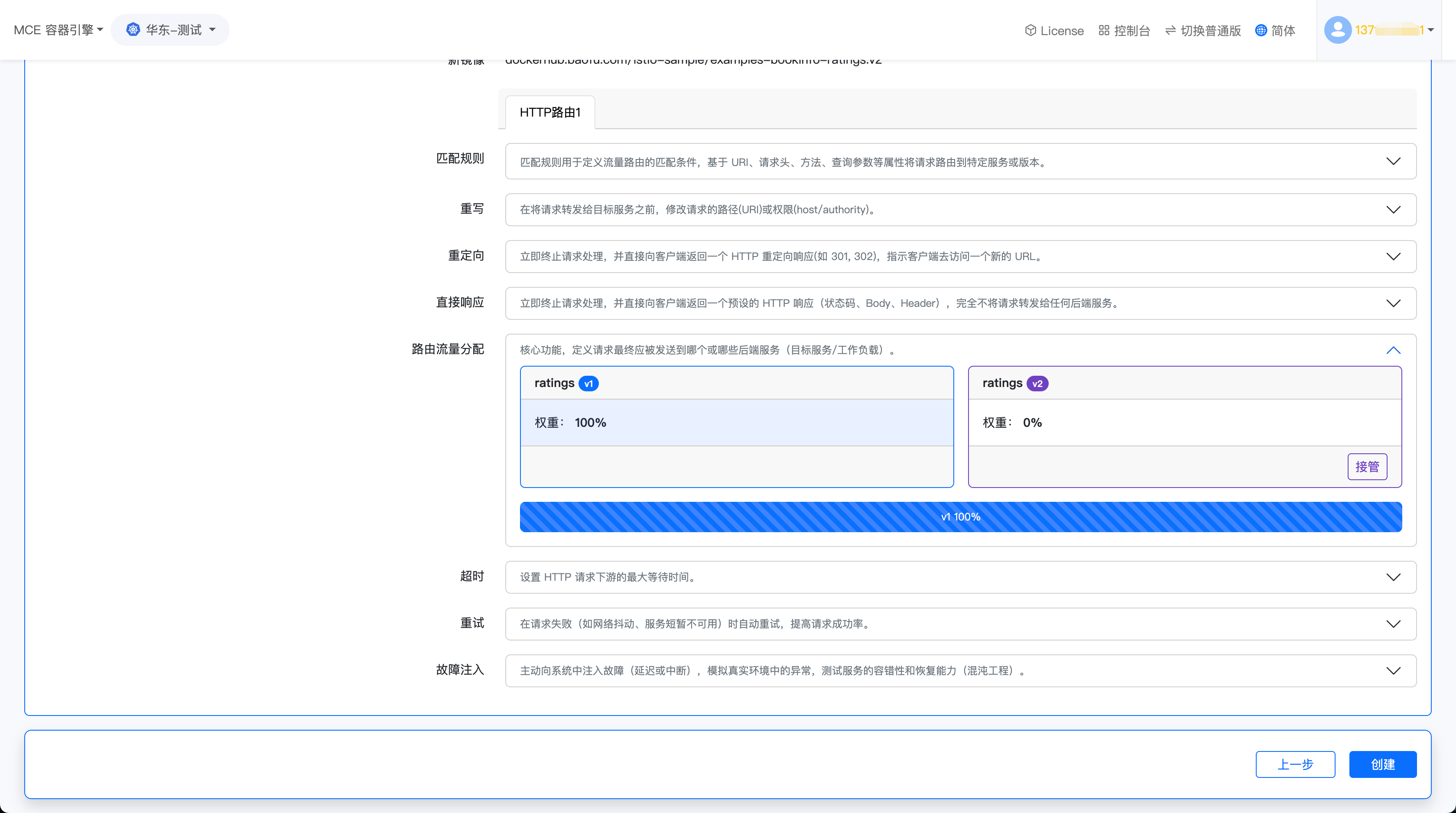Click the v1 badge on ratings card
Image resolution: width=1456 pixels, height=813 pixels.
(588, 384)
